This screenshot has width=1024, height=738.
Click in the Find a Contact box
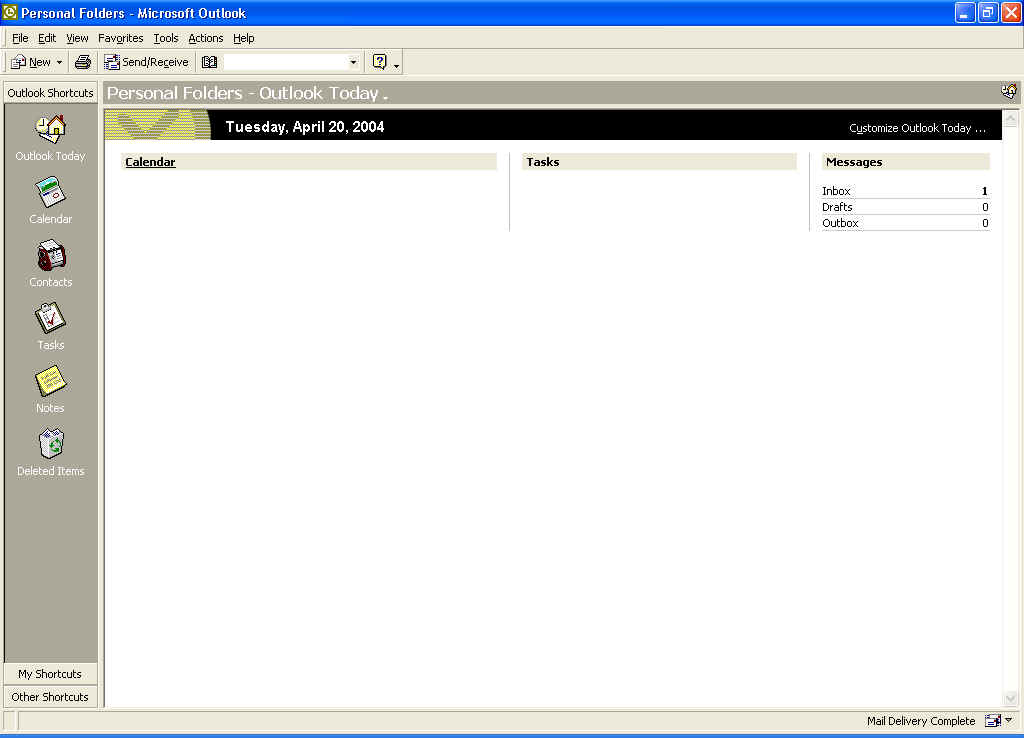[285, 62]
